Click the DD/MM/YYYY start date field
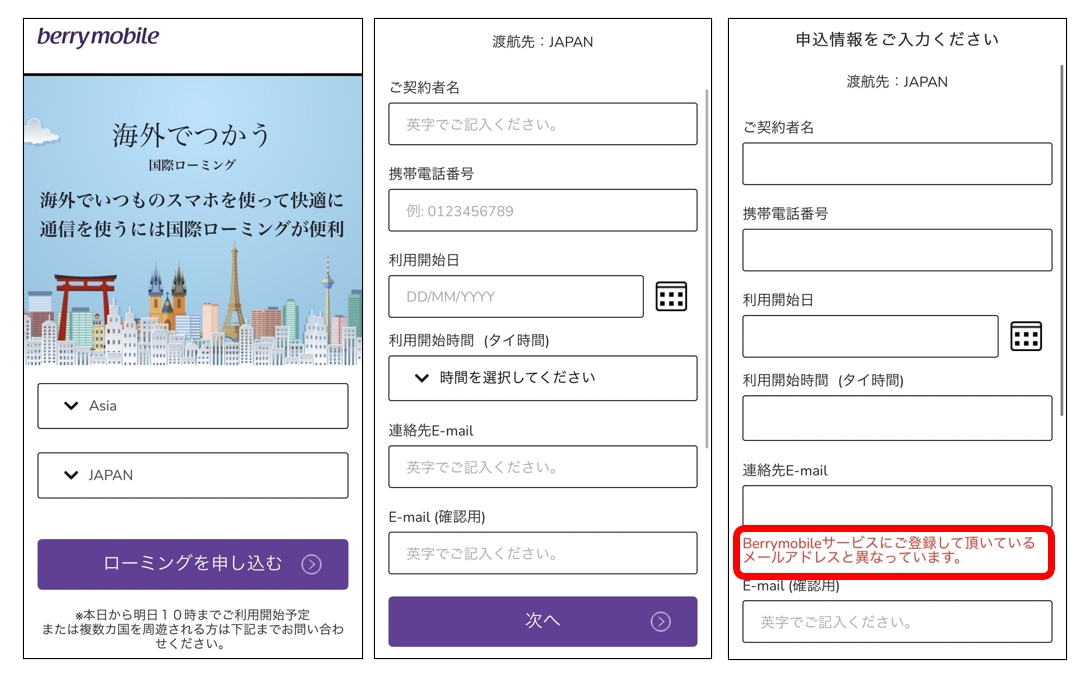1089x675 pixels. (x=516, y=297)
